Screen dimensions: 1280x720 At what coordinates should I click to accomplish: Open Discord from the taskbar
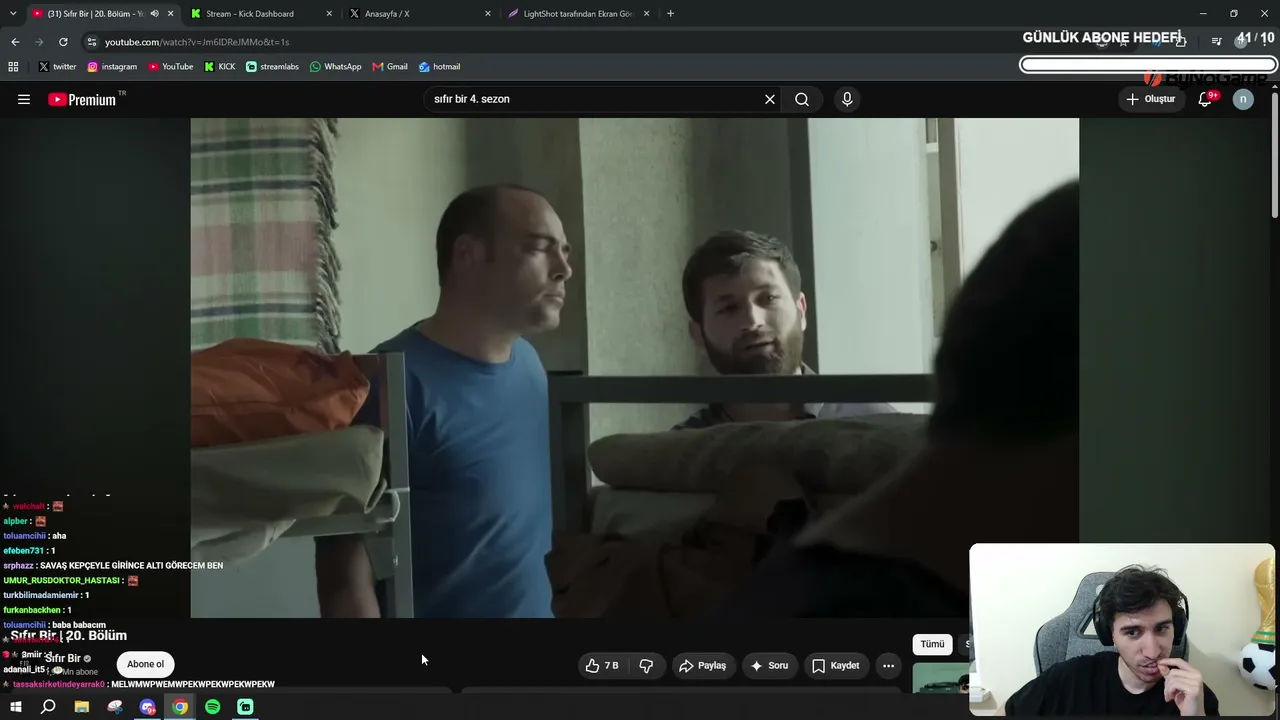coord(148,707)
